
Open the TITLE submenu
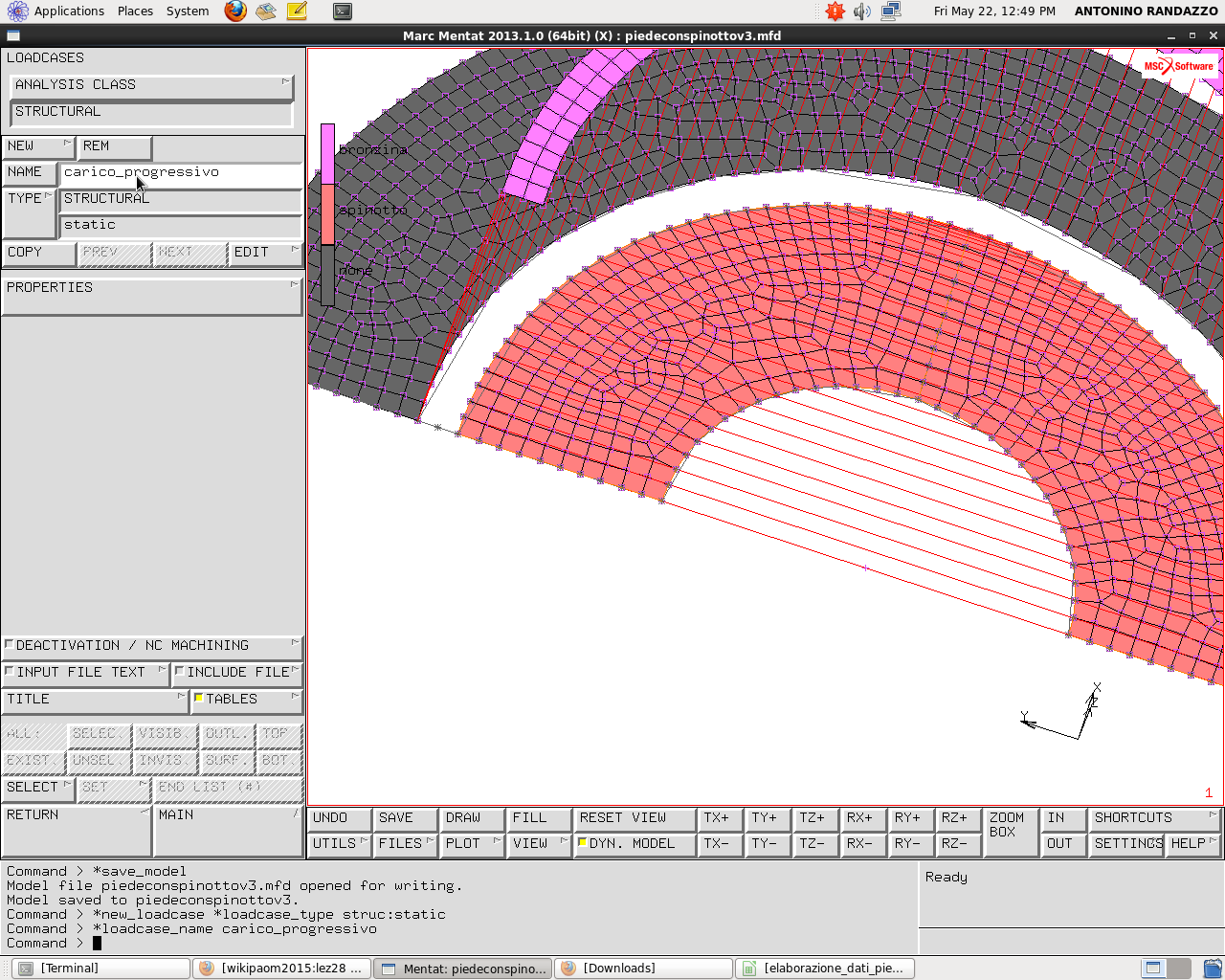coord(95,700)
